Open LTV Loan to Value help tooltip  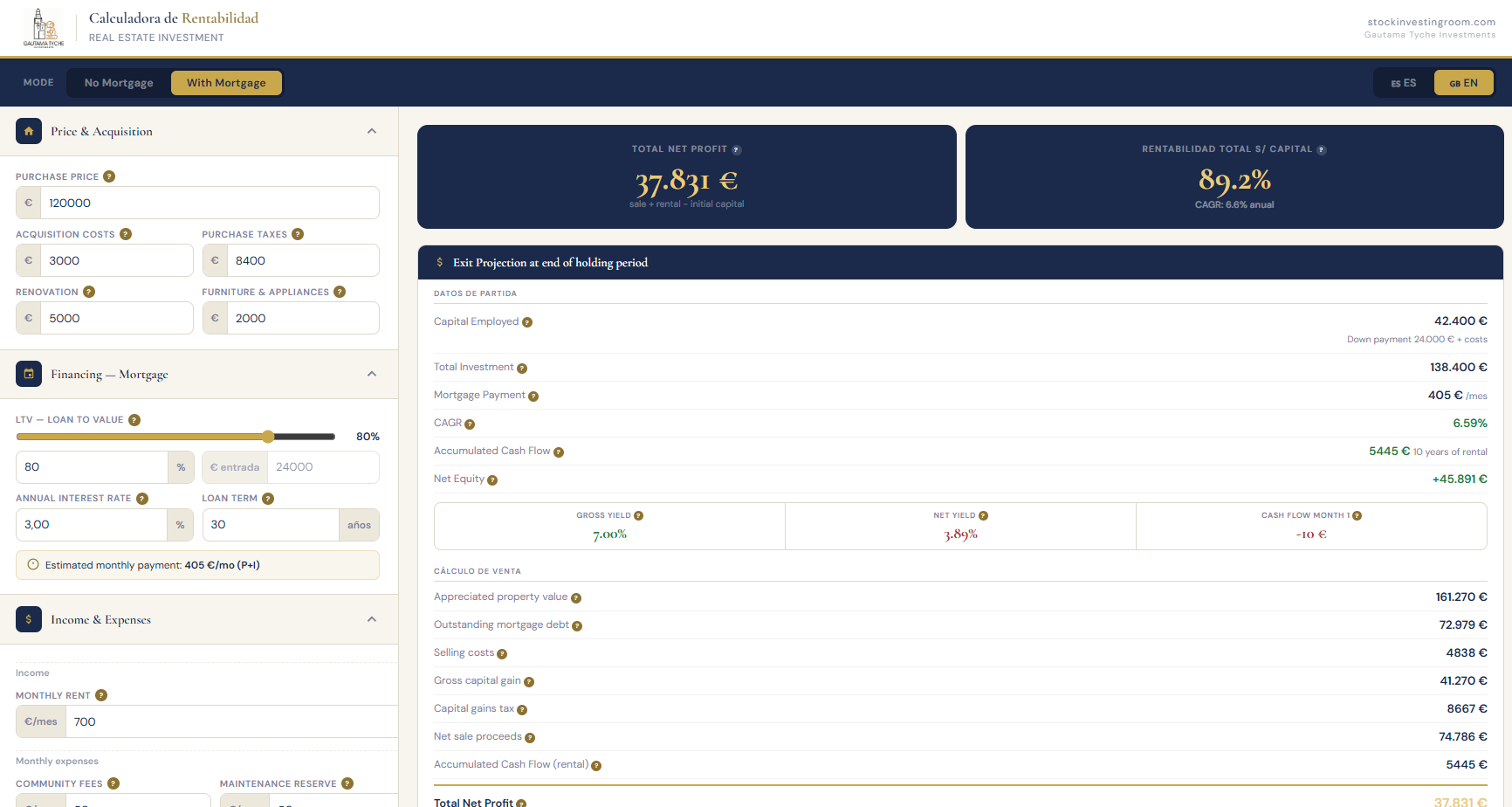(x=134, y=420)
